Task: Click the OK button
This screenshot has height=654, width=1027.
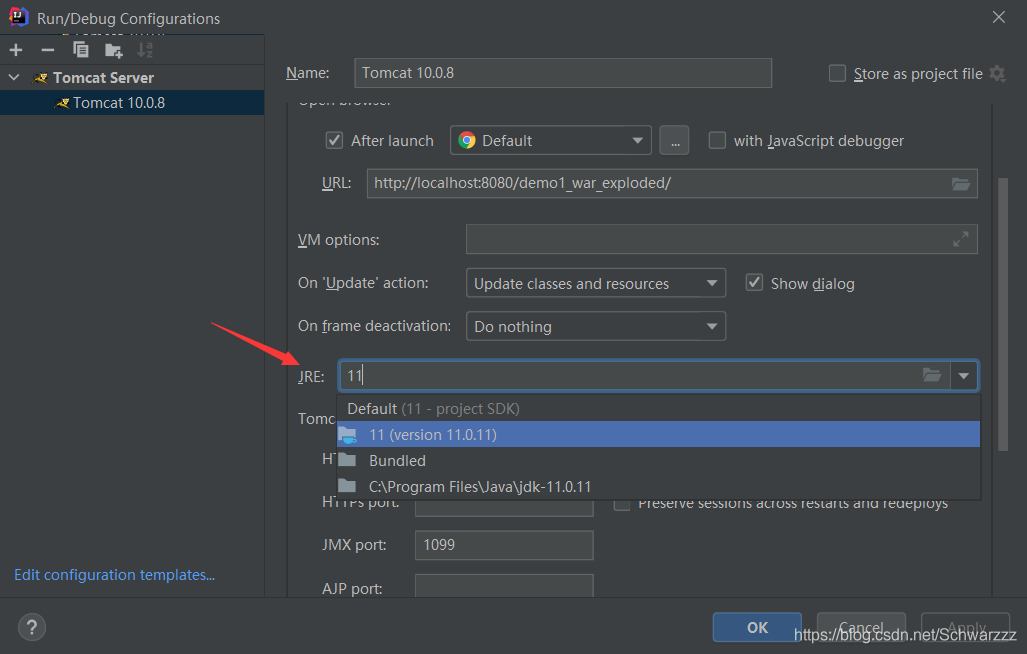Action: tap(757, 627)
